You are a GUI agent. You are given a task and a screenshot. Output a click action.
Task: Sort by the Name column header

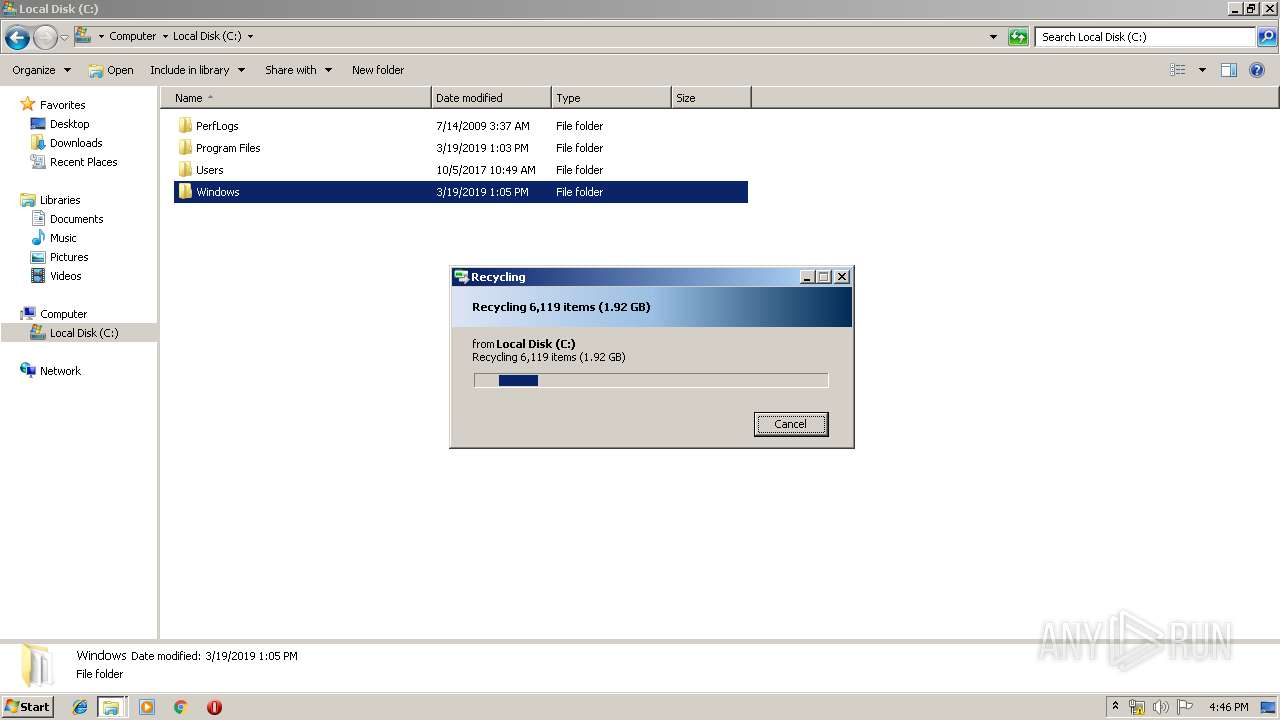pos(296,98)
